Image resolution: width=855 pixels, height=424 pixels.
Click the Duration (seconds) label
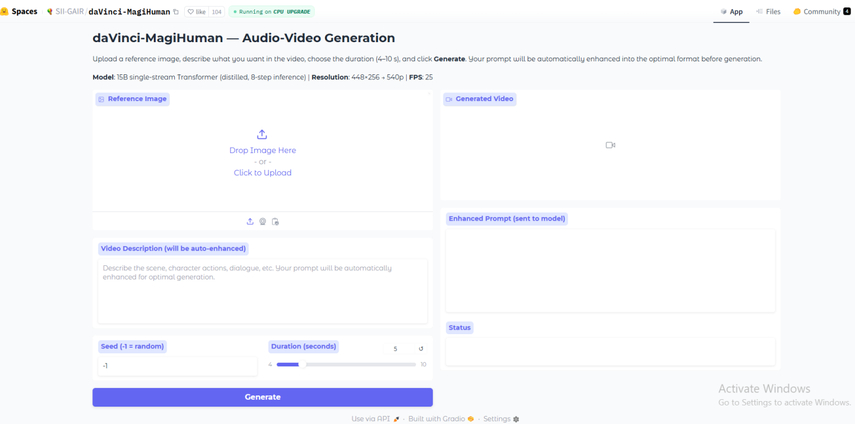[304, 347]
